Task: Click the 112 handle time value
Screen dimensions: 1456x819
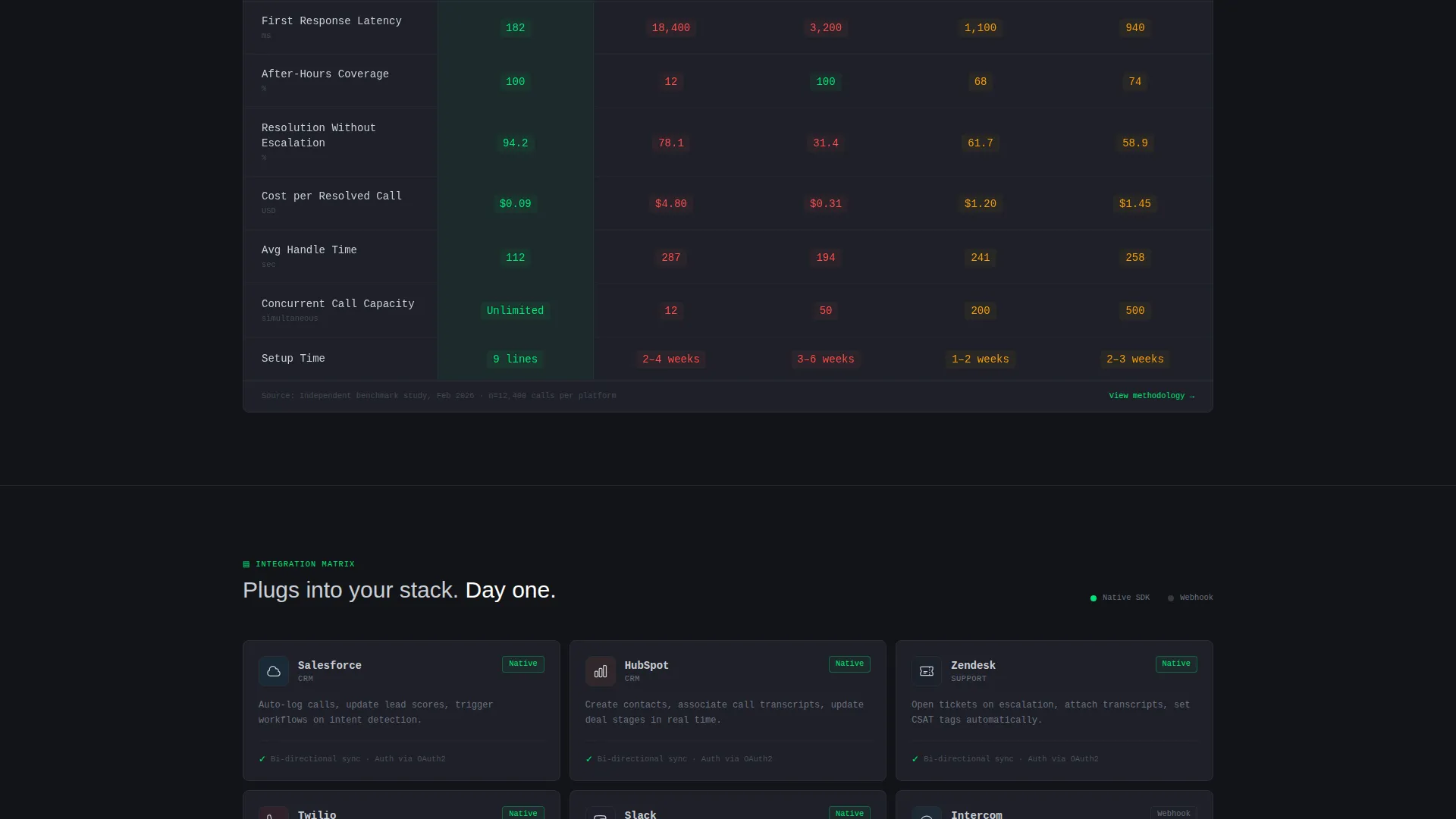Action: (515, 258)
